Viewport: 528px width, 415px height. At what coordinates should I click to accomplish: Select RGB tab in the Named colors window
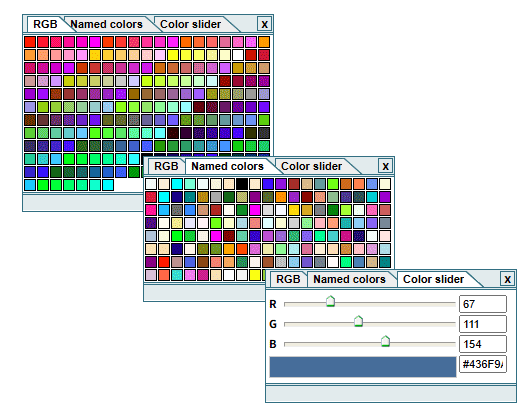166,166
